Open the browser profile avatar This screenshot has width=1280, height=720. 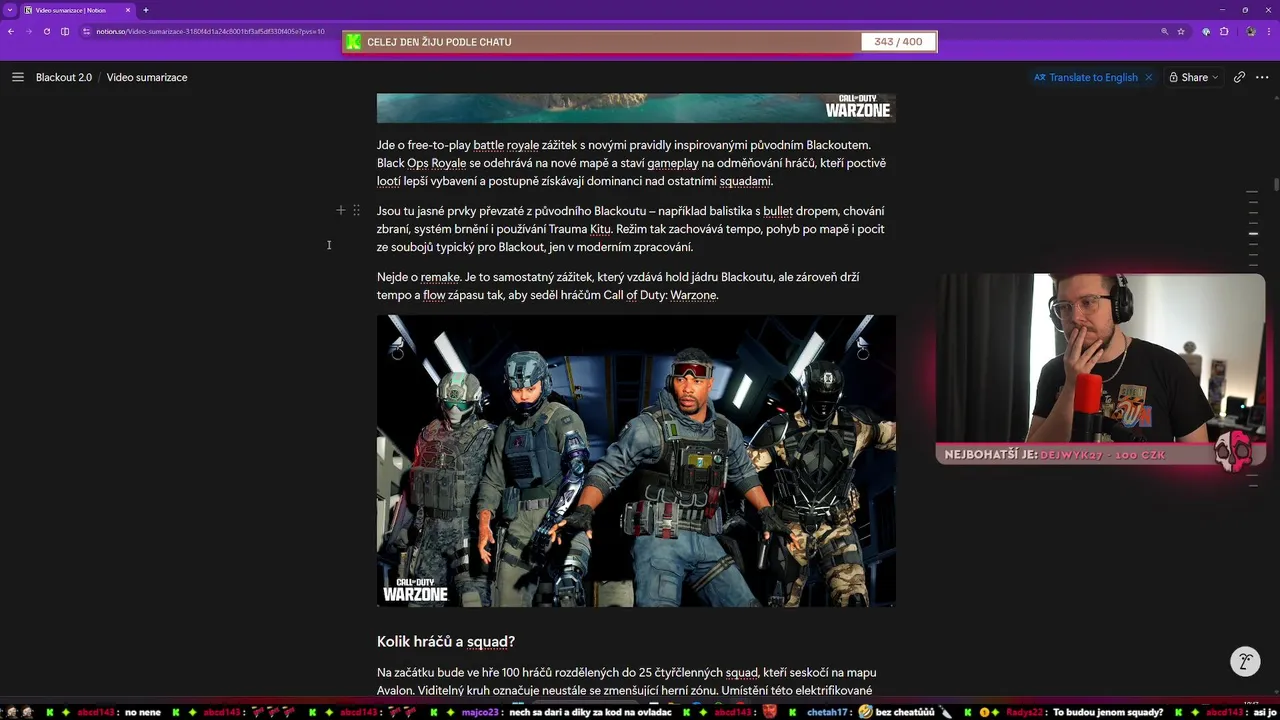pyautogui.click(x=1250, y=31)
